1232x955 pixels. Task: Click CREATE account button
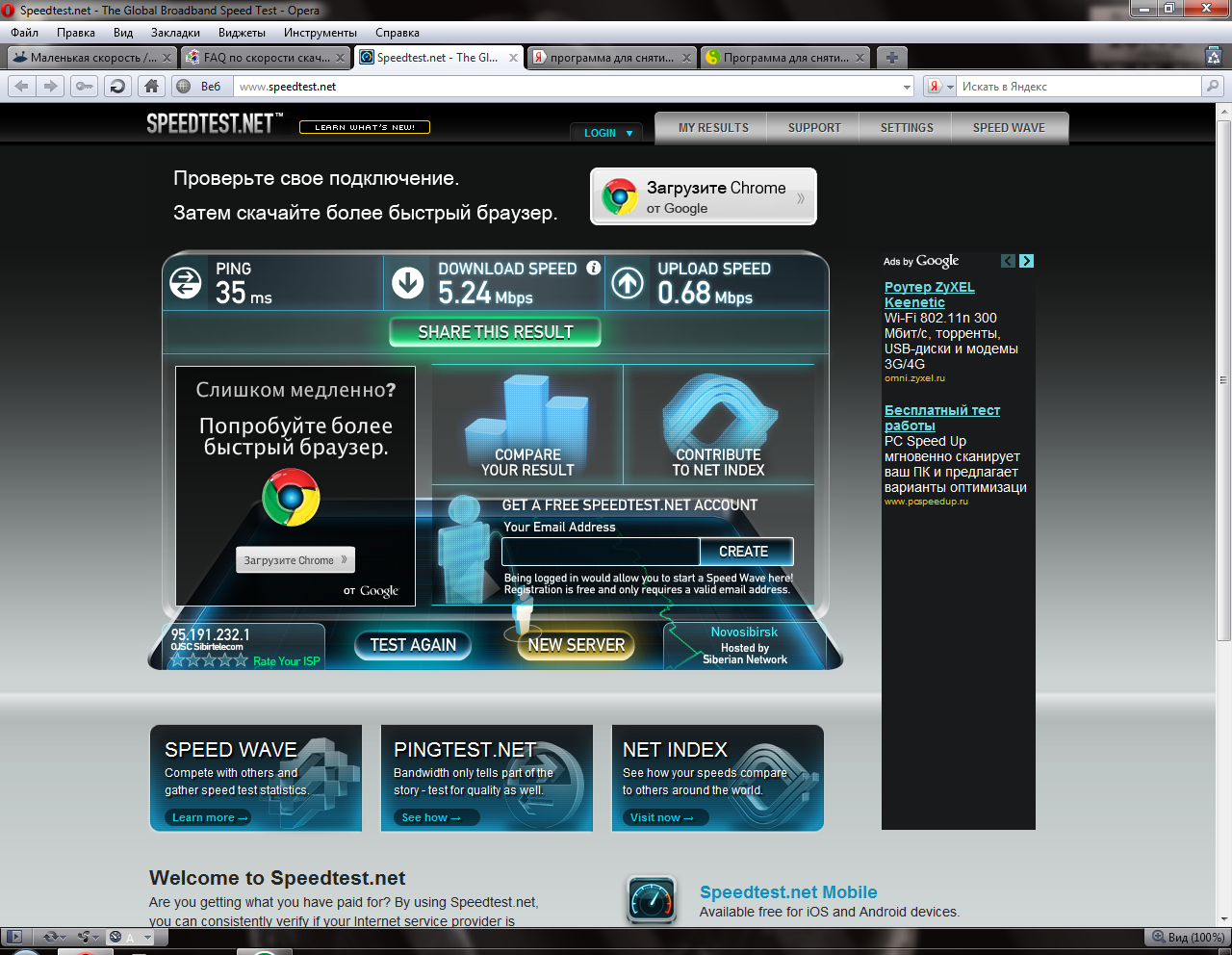pyautogui.click(x=745, y=552)
